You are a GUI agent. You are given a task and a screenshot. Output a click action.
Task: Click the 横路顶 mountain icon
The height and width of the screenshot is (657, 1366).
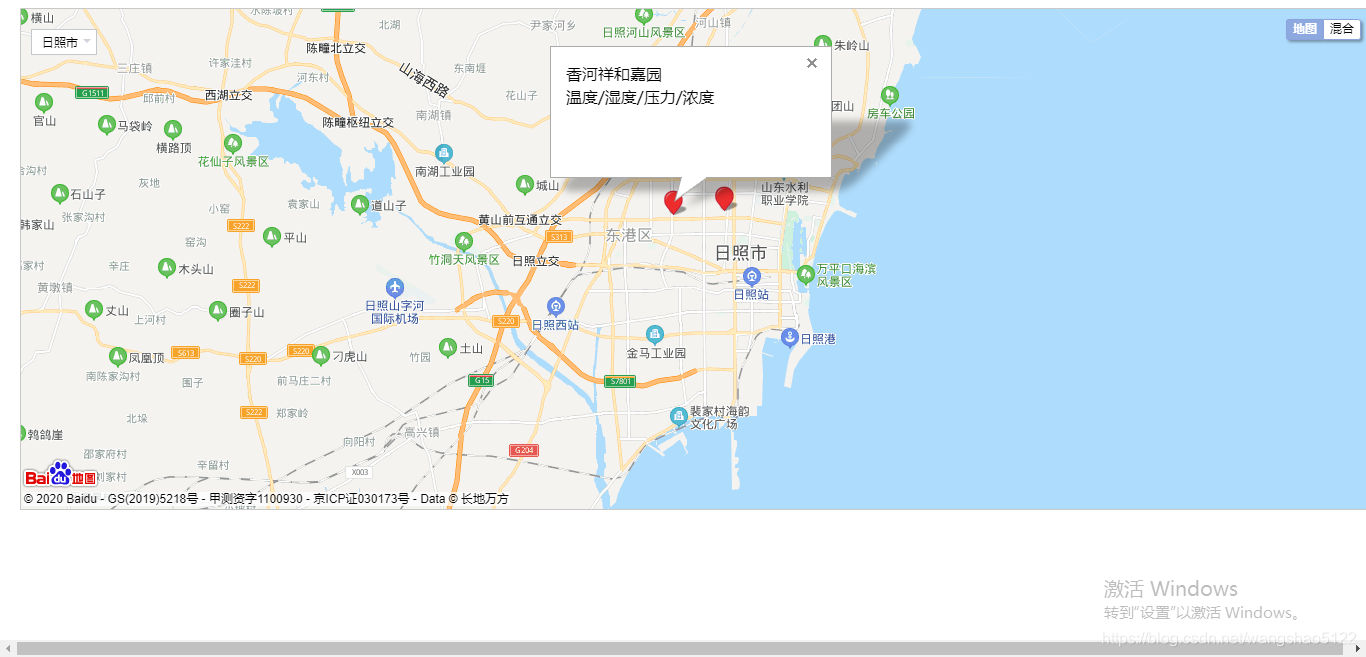173,129
